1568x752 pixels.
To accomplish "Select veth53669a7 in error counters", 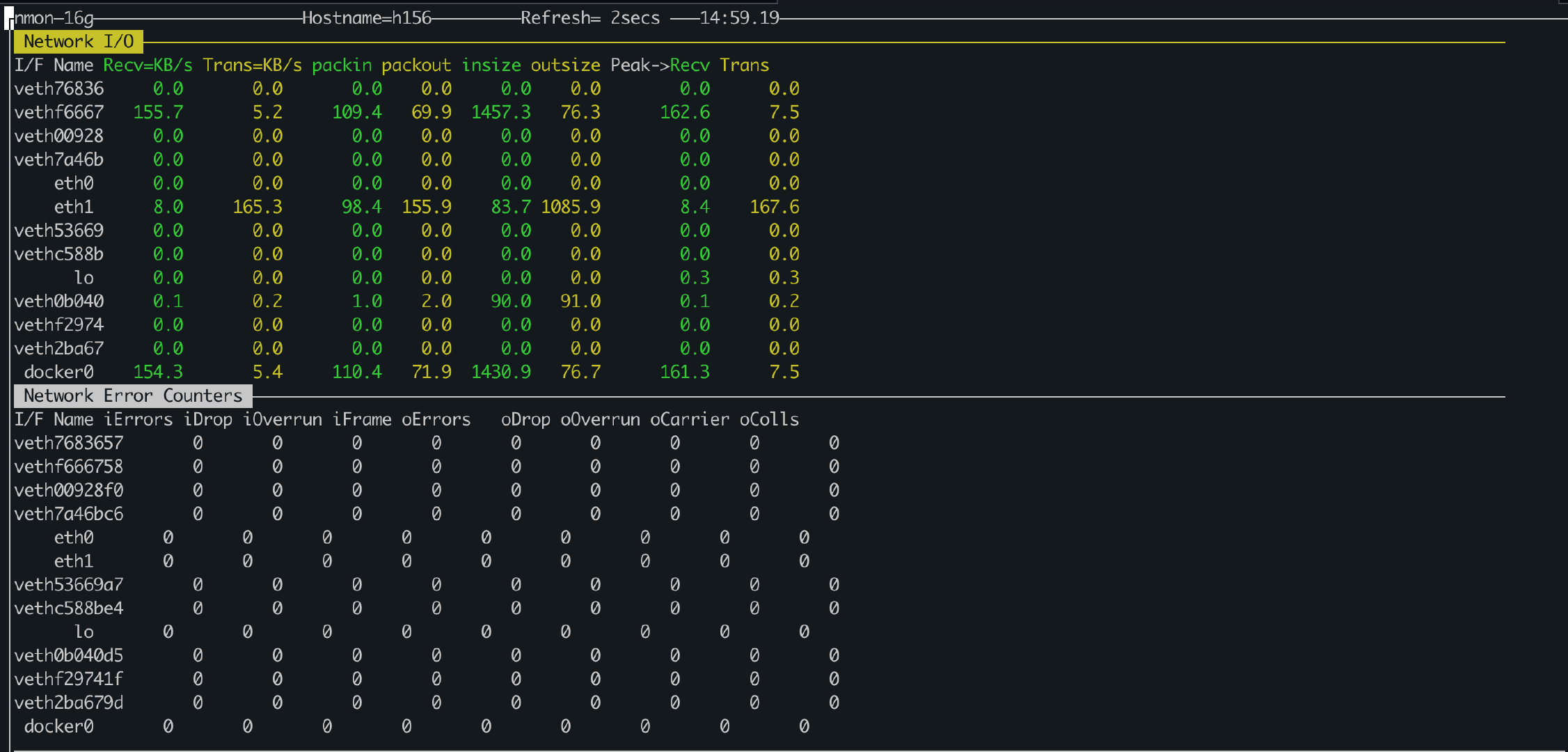I will (69, 585).
